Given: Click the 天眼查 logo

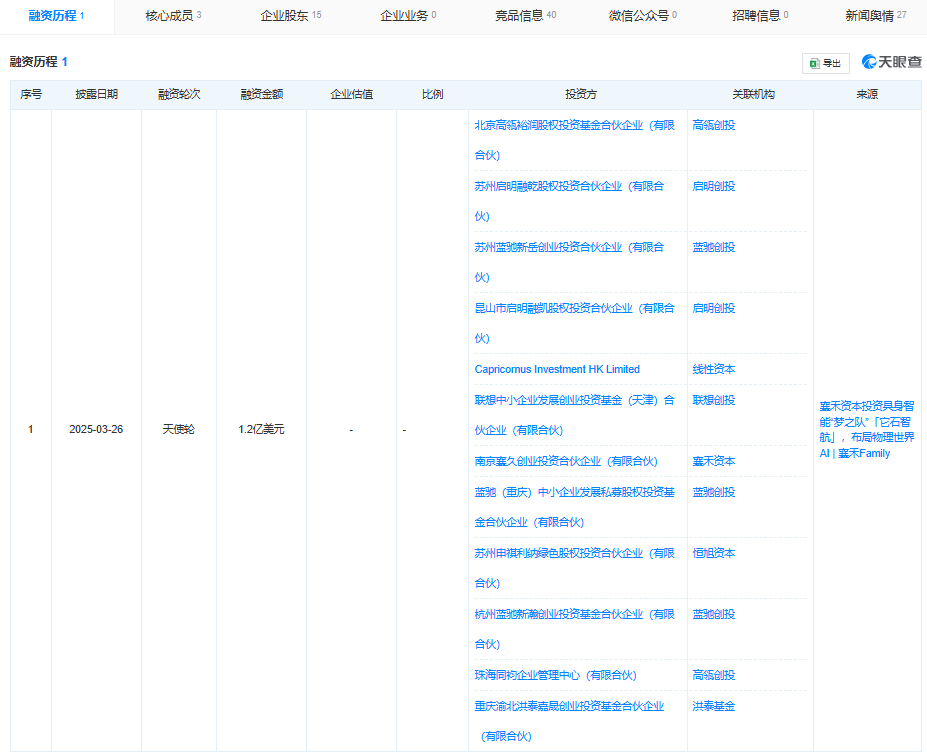Looking at the screenshot, I should click(892, 62).
